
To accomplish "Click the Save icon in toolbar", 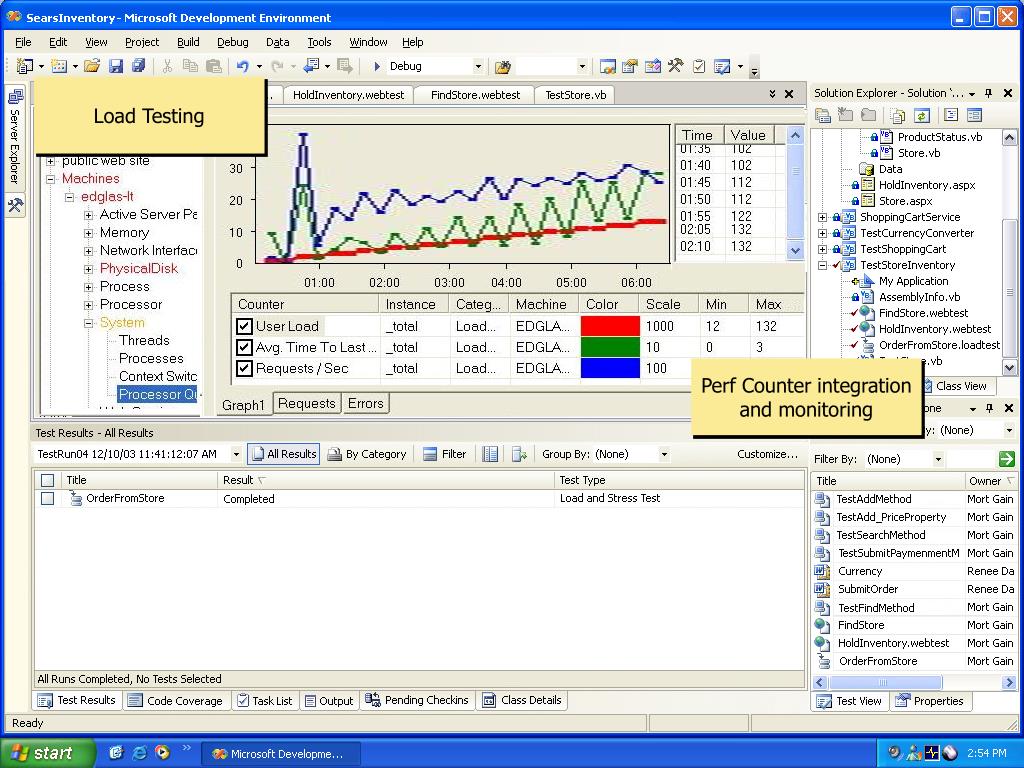I will (x=116, y=66).
